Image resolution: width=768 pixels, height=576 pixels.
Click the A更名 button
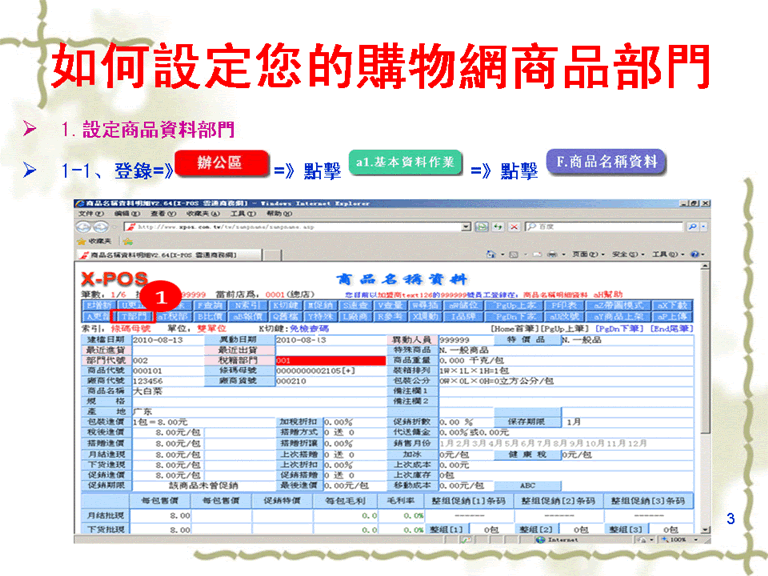tap(97, 316)
